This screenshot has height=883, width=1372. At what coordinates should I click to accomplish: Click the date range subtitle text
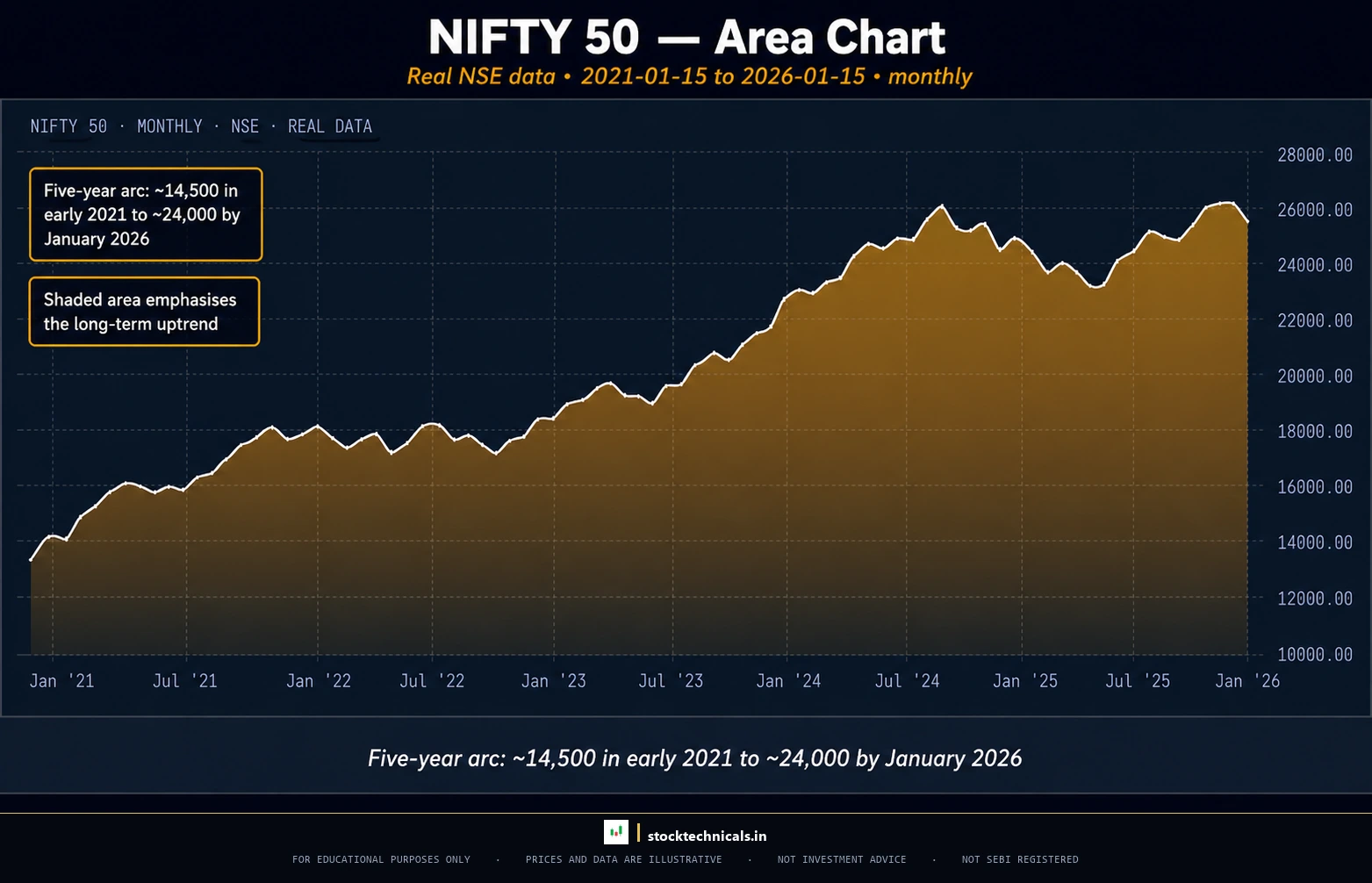(x=688, y=76)
